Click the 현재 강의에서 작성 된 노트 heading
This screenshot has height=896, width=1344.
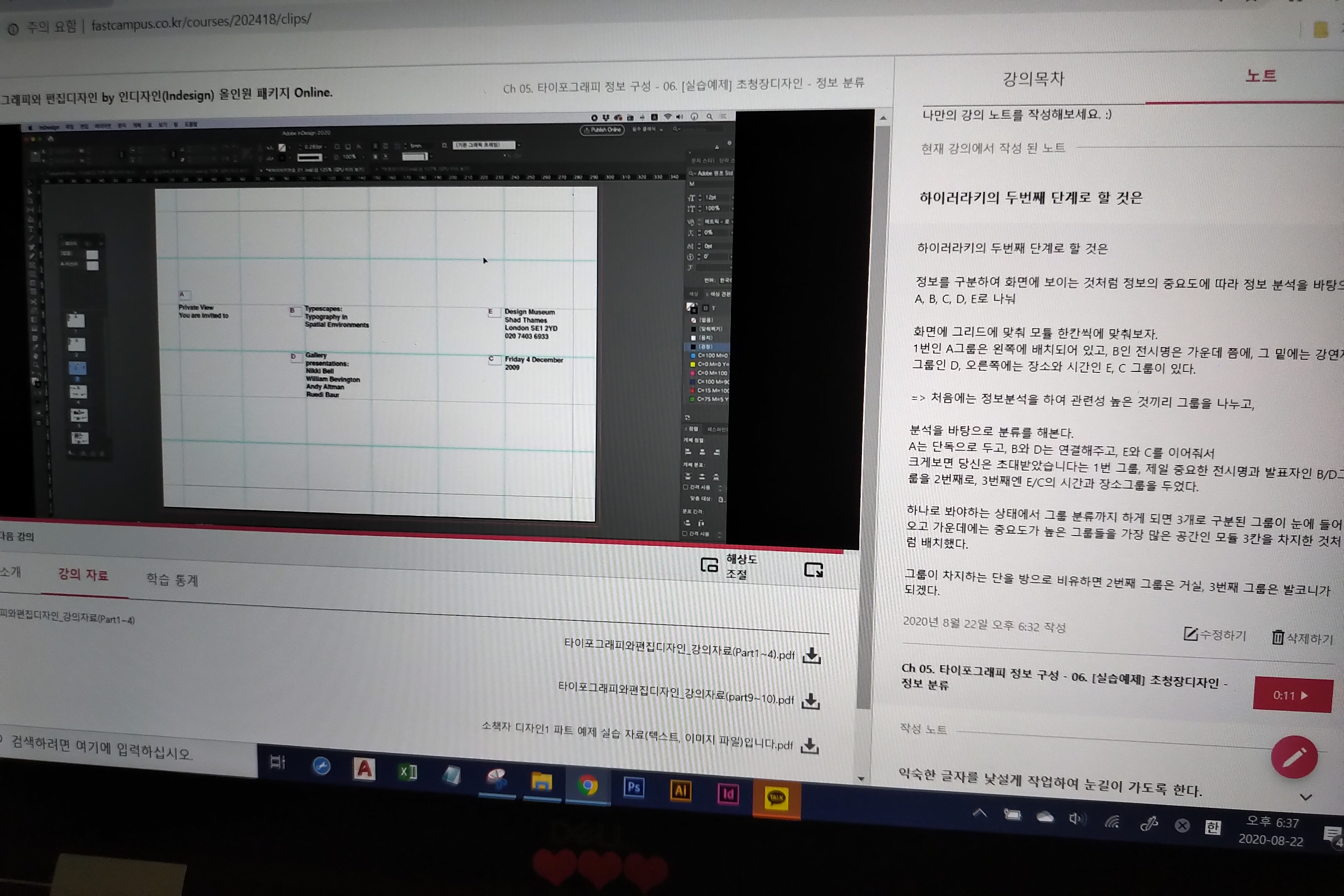(993, 148)
